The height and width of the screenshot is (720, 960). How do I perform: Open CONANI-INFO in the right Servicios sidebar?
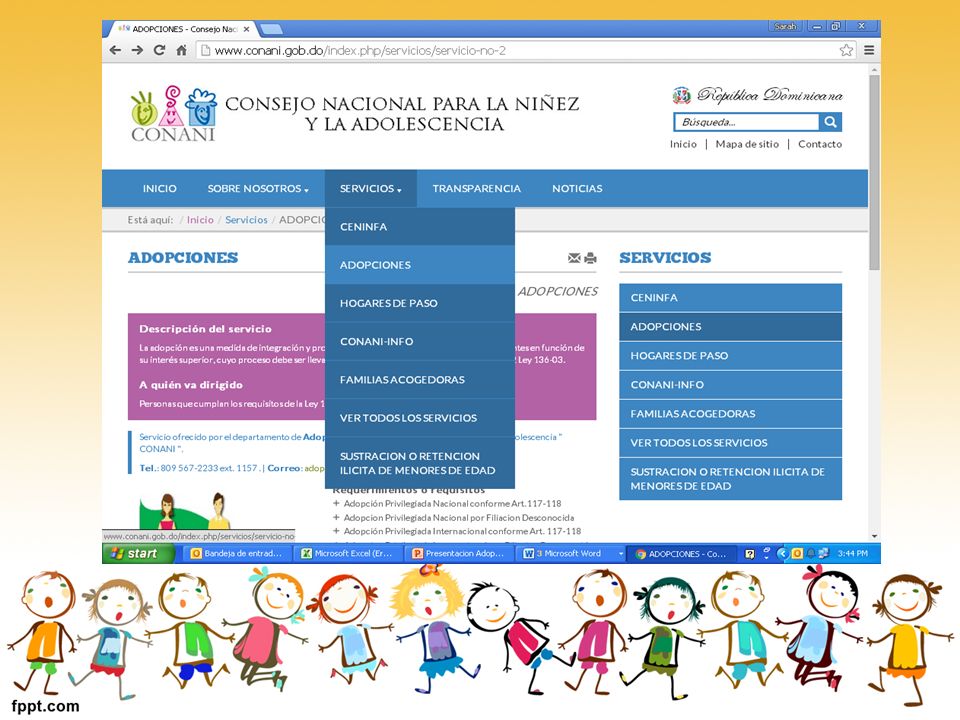pos(730,385)
